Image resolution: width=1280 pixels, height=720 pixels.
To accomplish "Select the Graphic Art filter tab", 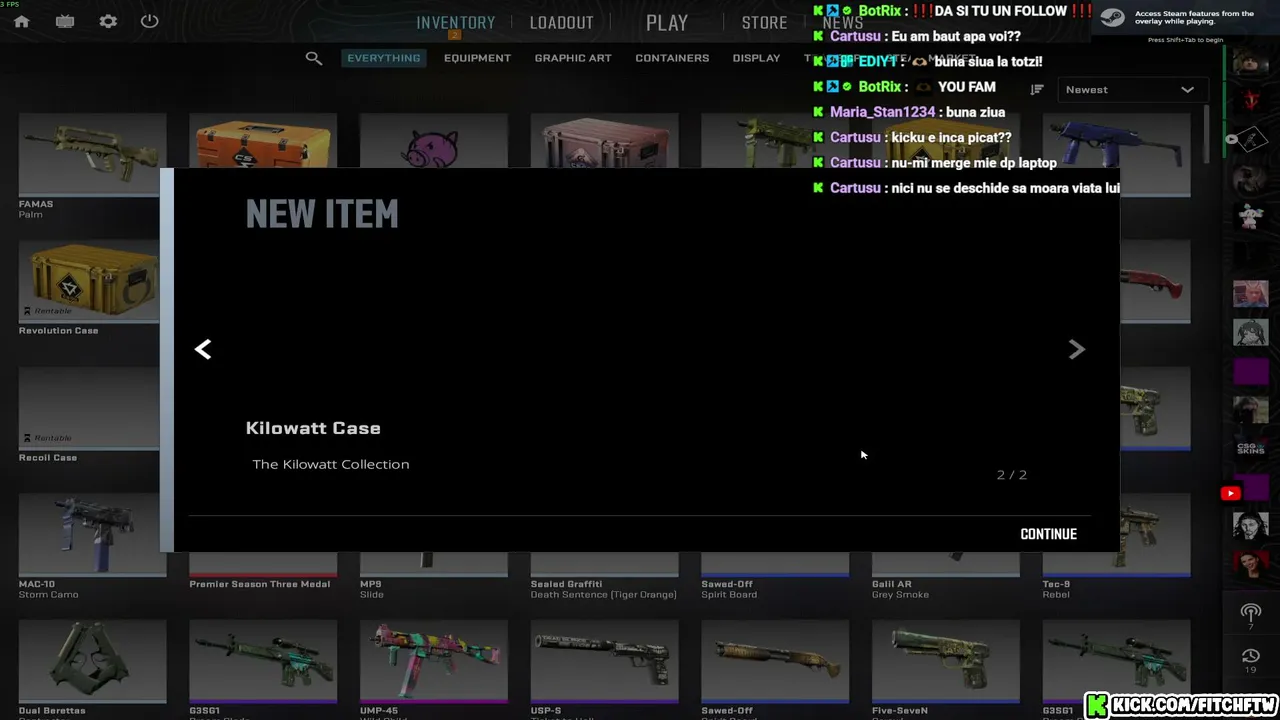I will (573, 58).
